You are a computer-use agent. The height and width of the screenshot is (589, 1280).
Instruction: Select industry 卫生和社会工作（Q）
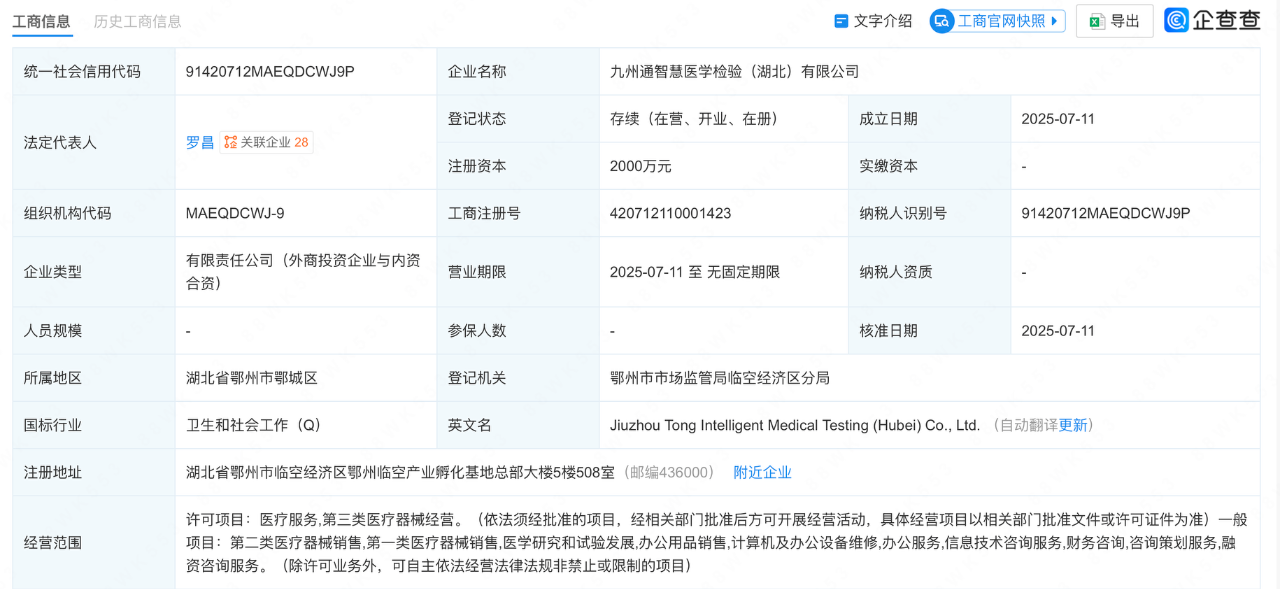click(254, 425)
